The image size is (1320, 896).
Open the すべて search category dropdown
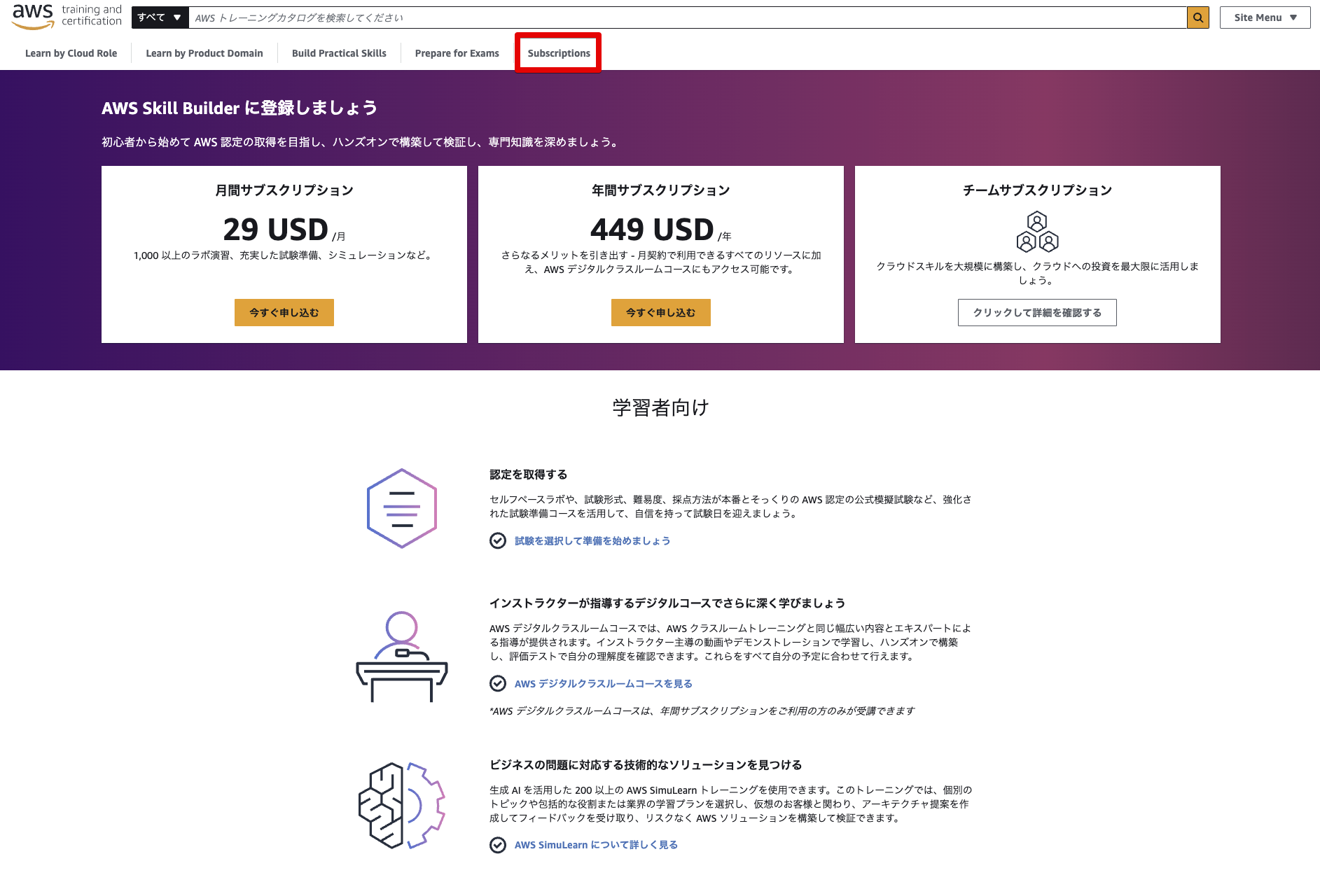pos(160,17)
